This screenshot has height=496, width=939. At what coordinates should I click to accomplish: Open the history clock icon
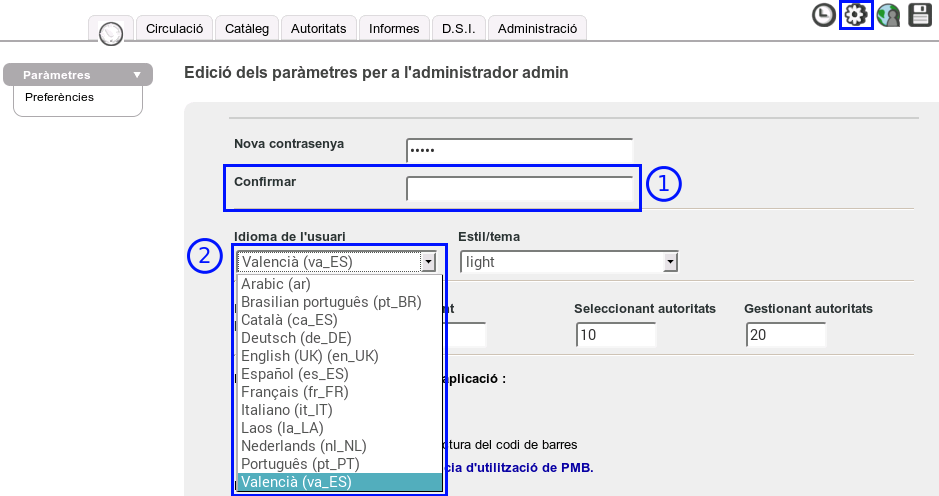tap(824, 15)
